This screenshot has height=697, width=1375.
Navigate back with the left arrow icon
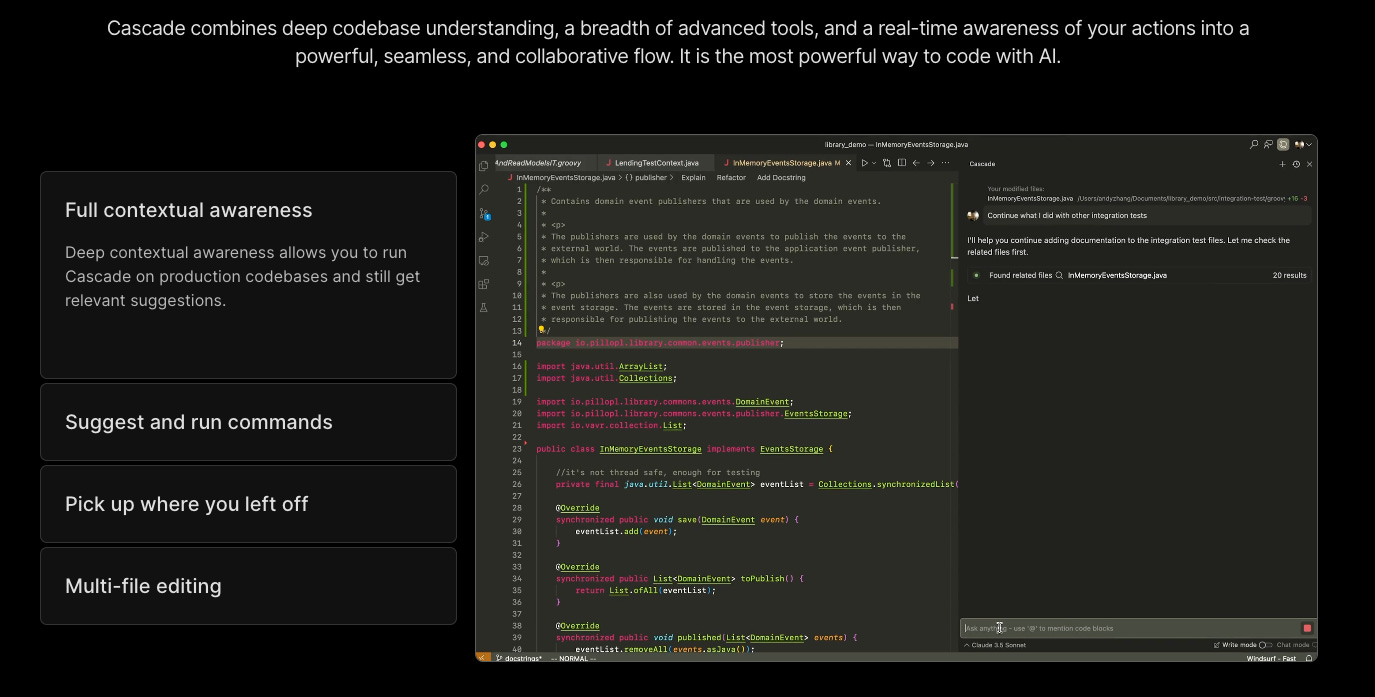[916, 162]
